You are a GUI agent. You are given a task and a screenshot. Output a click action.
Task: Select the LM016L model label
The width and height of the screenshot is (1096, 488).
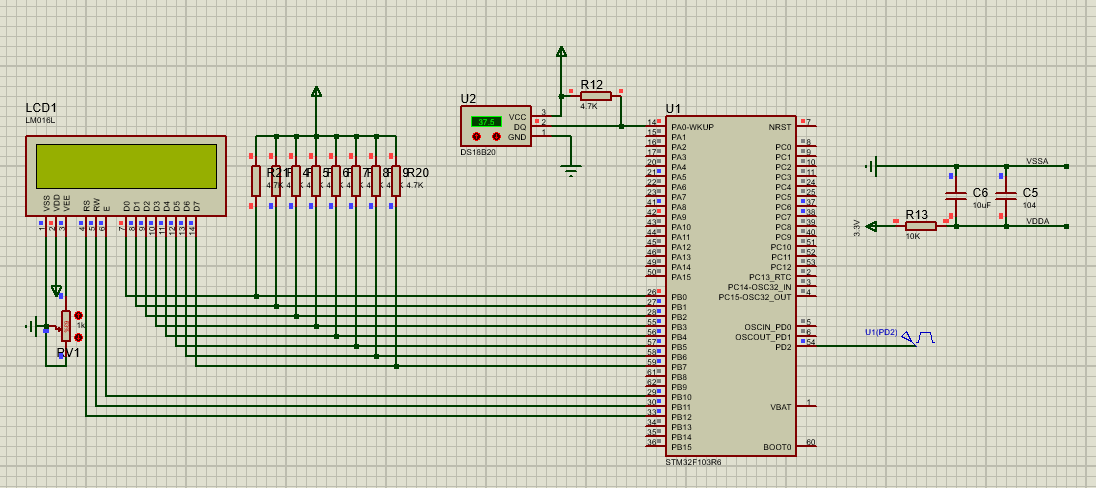40,120
